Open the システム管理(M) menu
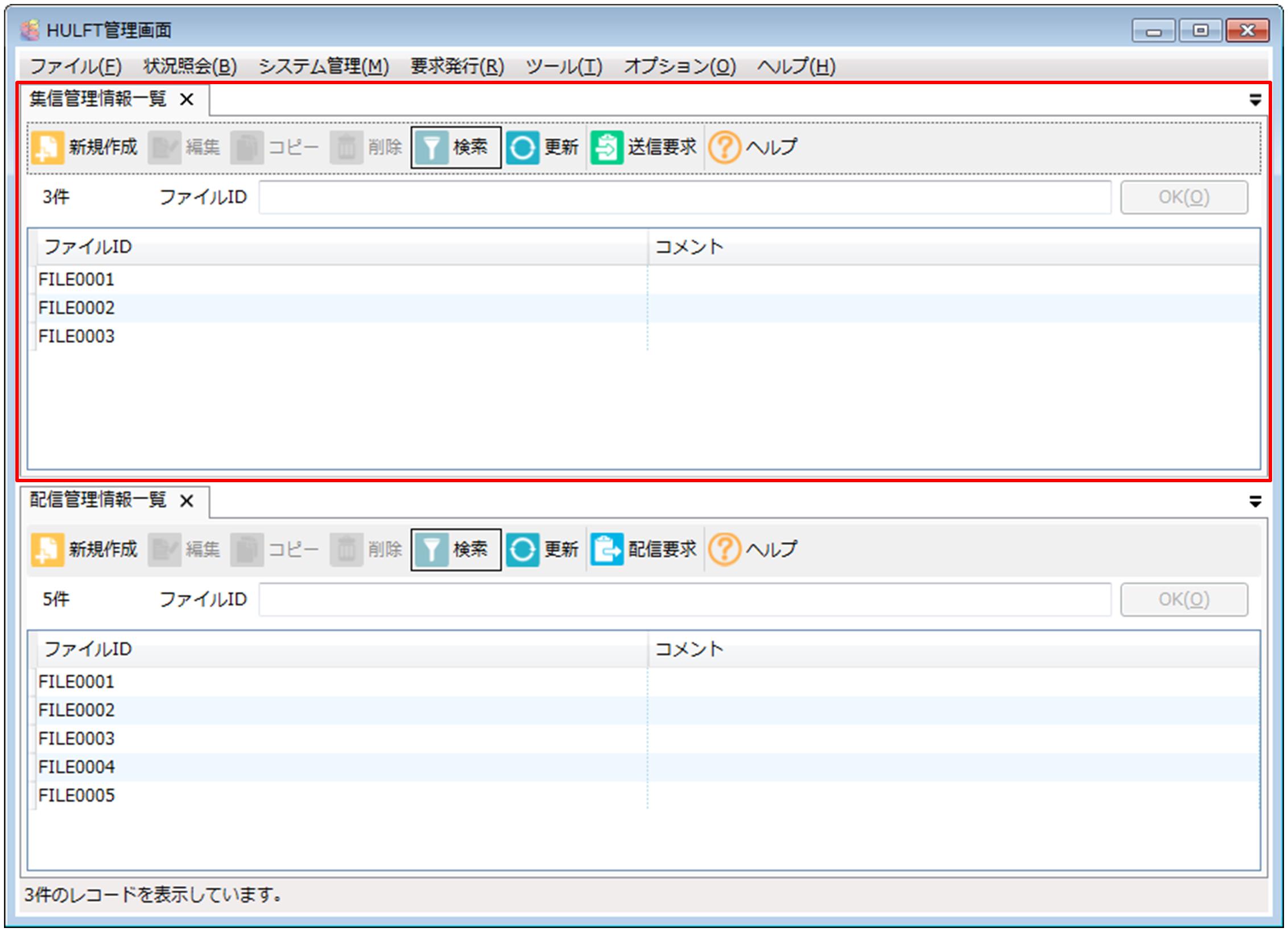The image size is (1288, 932). 323,67
